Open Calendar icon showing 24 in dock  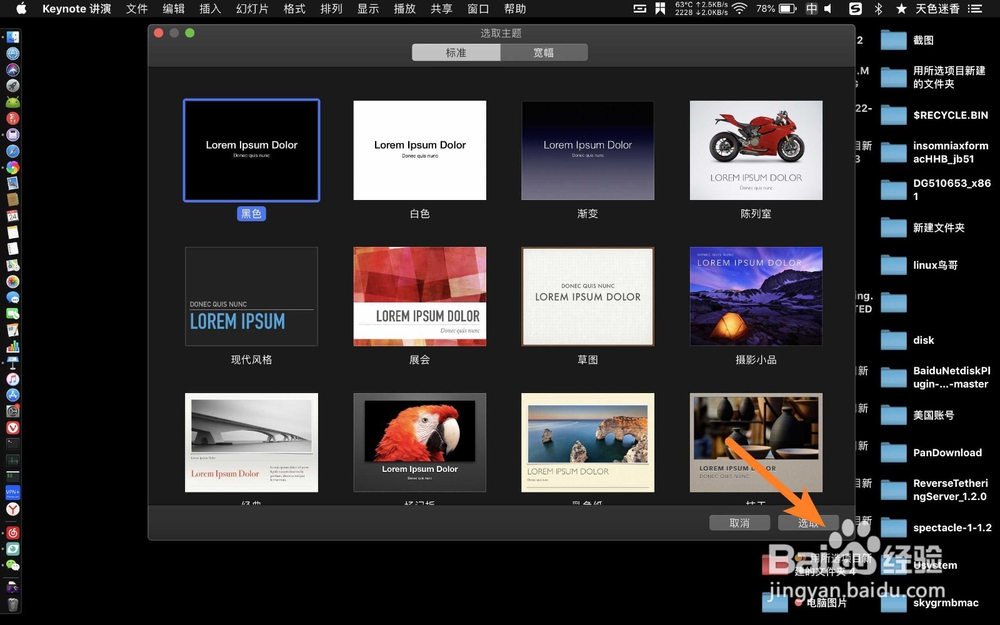13,216
